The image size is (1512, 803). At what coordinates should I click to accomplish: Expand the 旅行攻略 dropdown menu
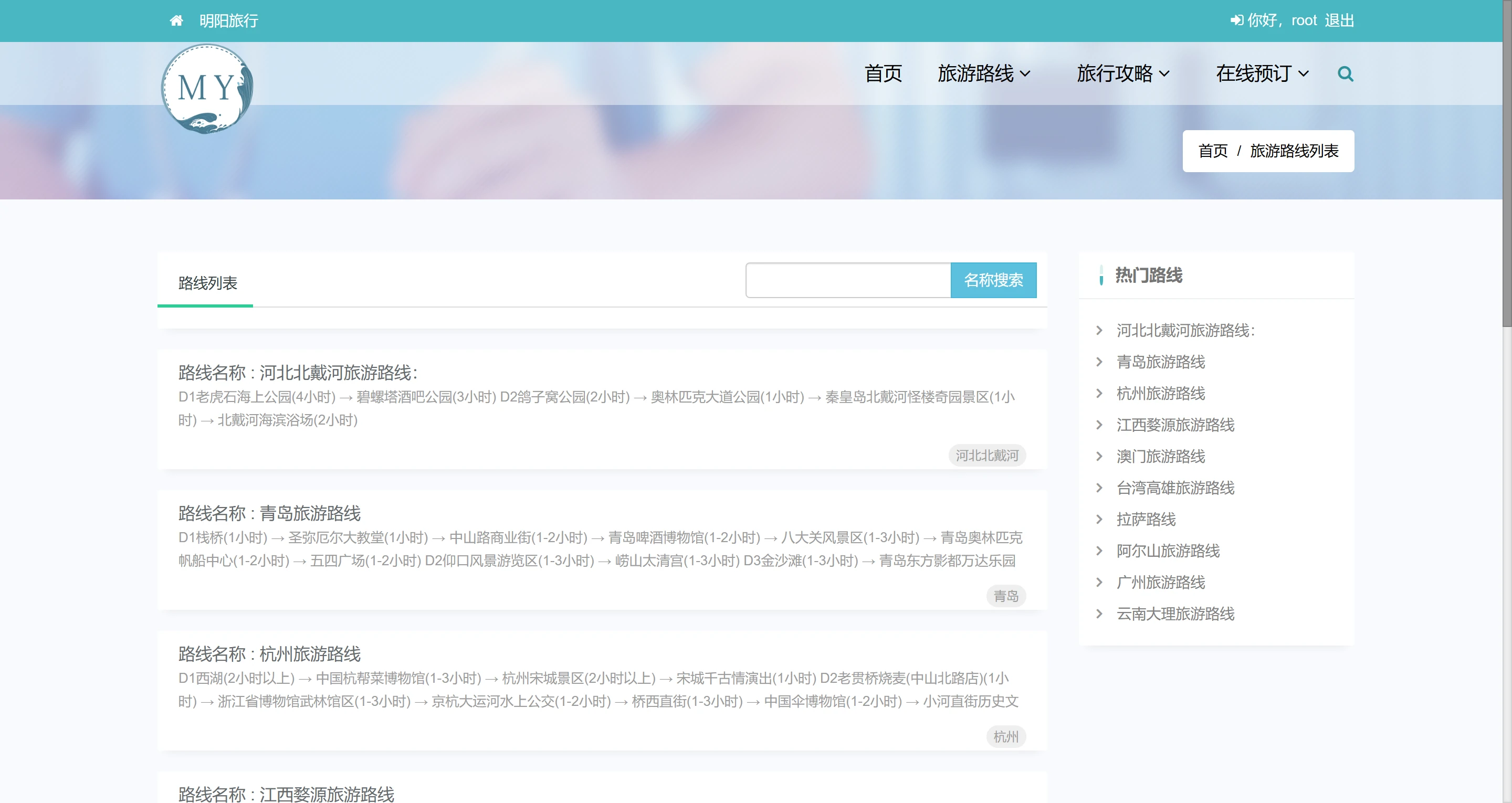1122,74
